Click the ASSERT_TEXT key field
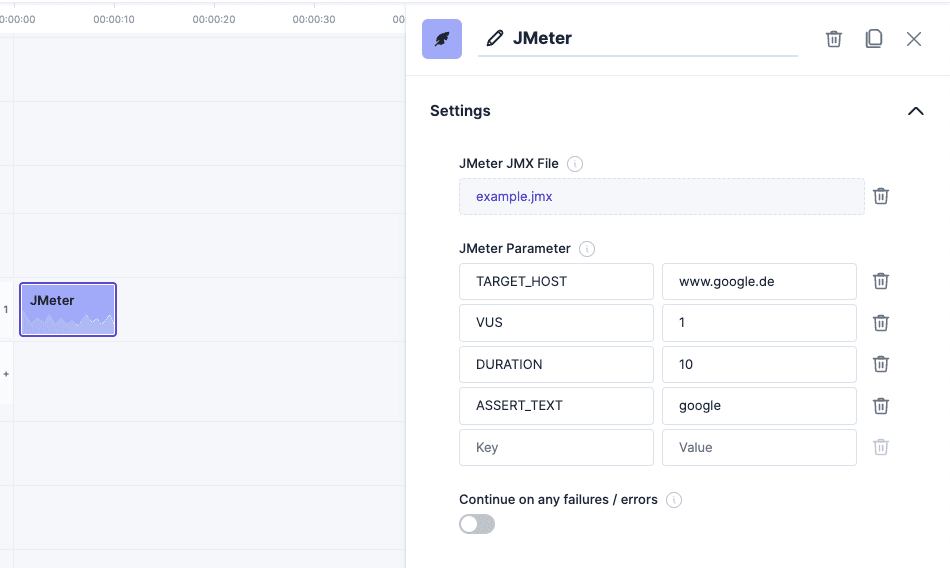 556,406
